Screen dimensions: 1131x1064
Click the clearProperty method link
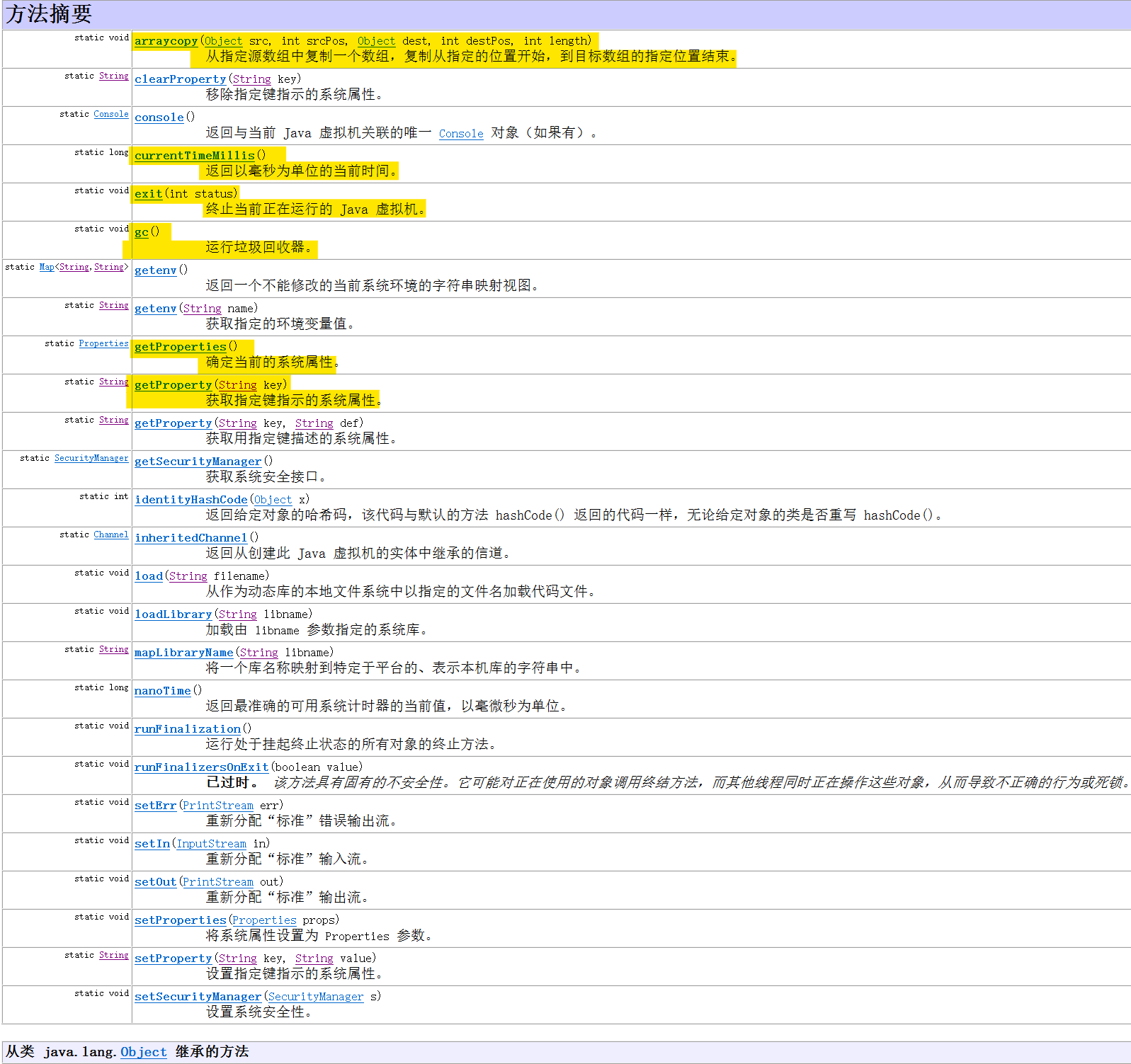(x=180, y=79)
